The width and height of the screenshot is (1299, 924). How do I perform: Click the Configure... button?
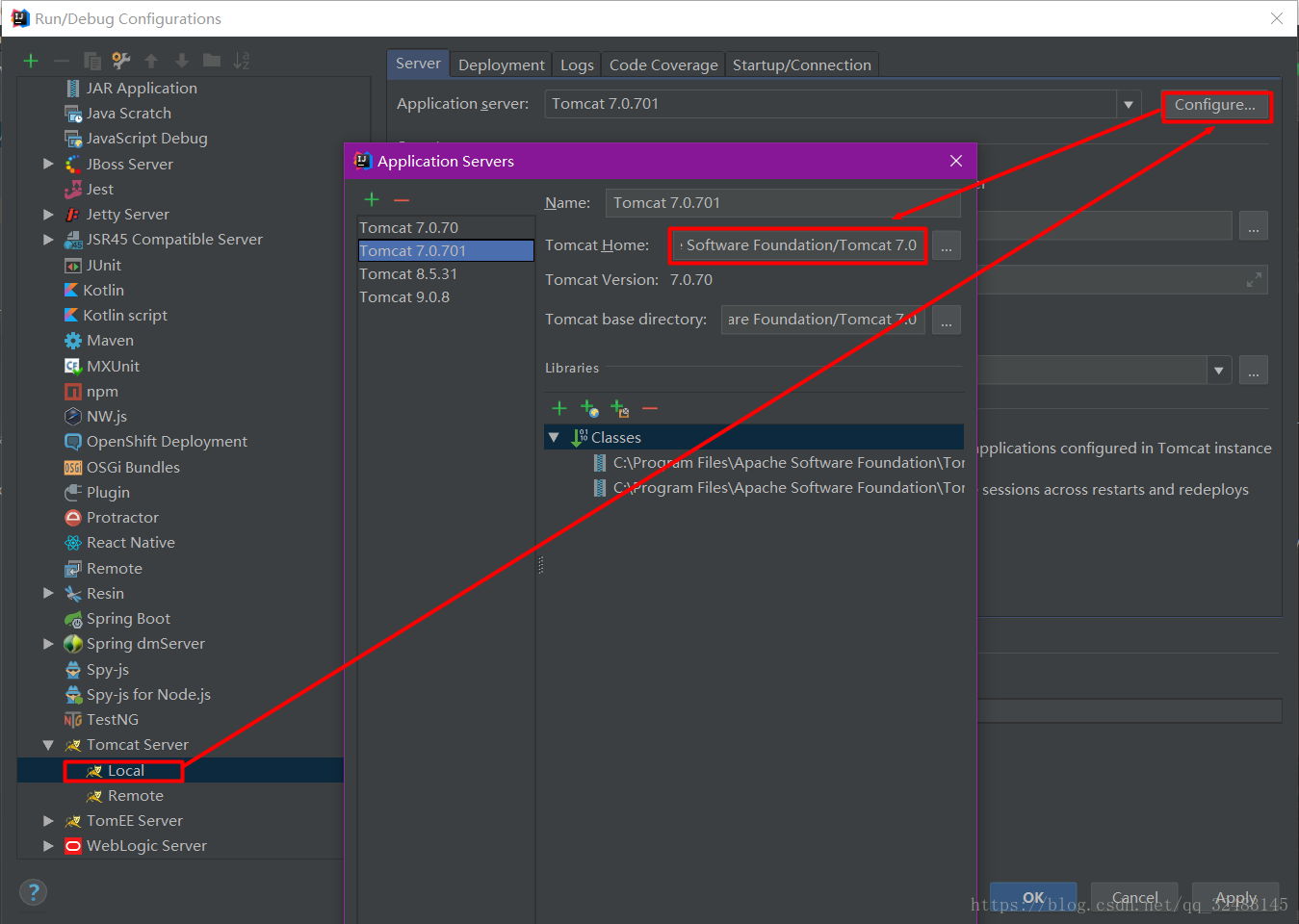[1216, 105]
